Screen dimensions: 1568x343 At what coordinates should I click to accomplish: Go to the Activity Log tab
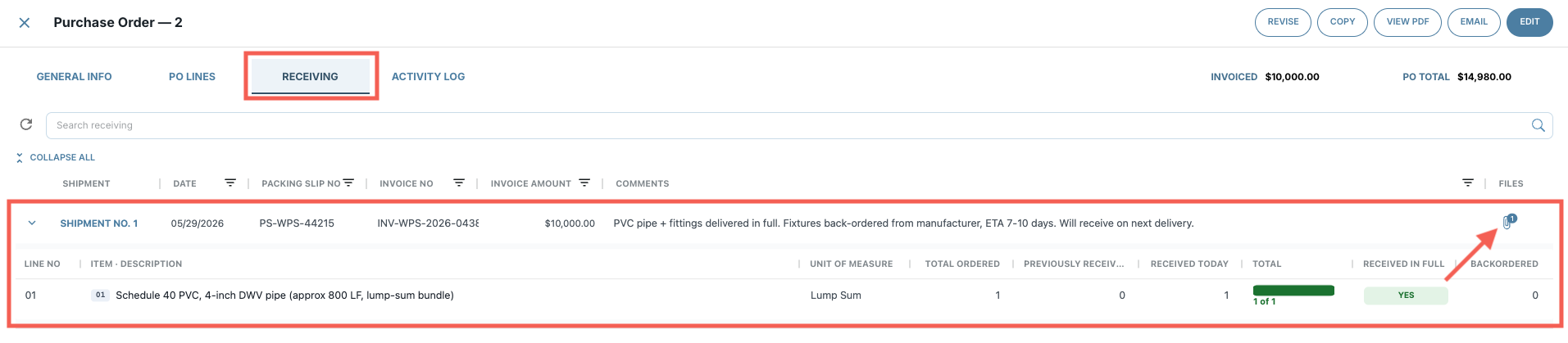tap(428, 77)
